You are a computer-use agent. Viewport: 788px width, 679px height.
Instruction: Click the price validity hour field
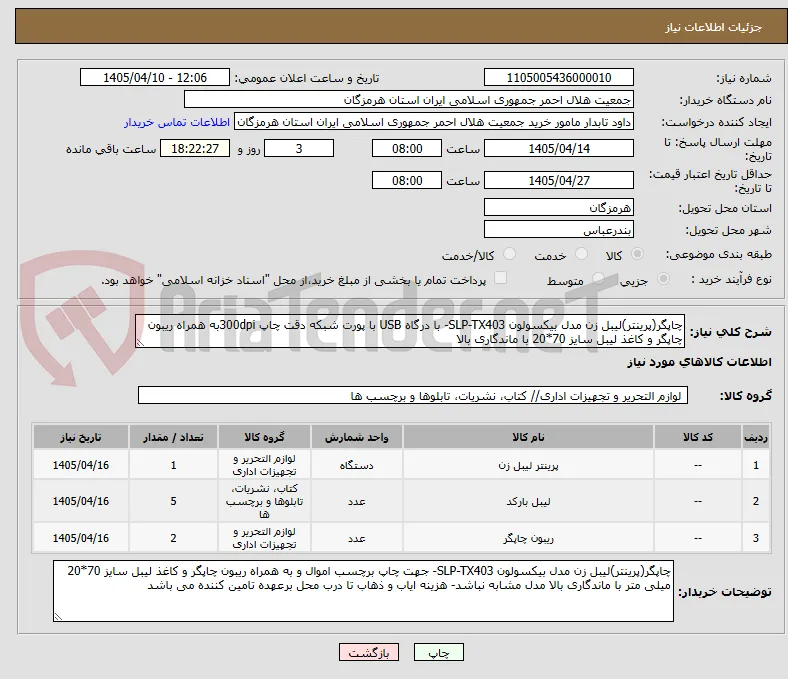click(407, 180)
